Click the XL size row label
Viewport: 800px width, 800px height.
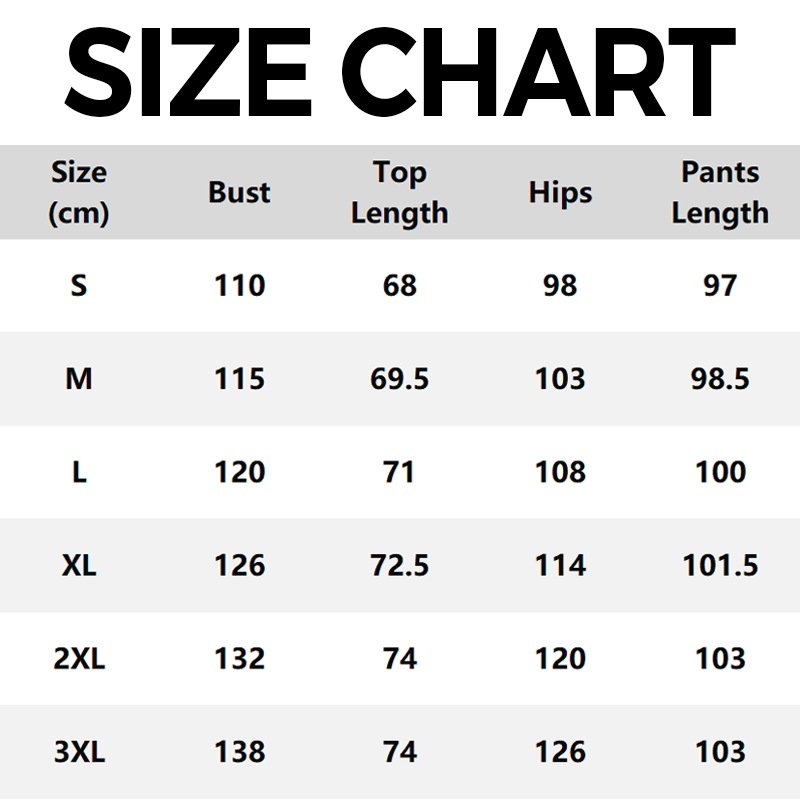point(79,566)
